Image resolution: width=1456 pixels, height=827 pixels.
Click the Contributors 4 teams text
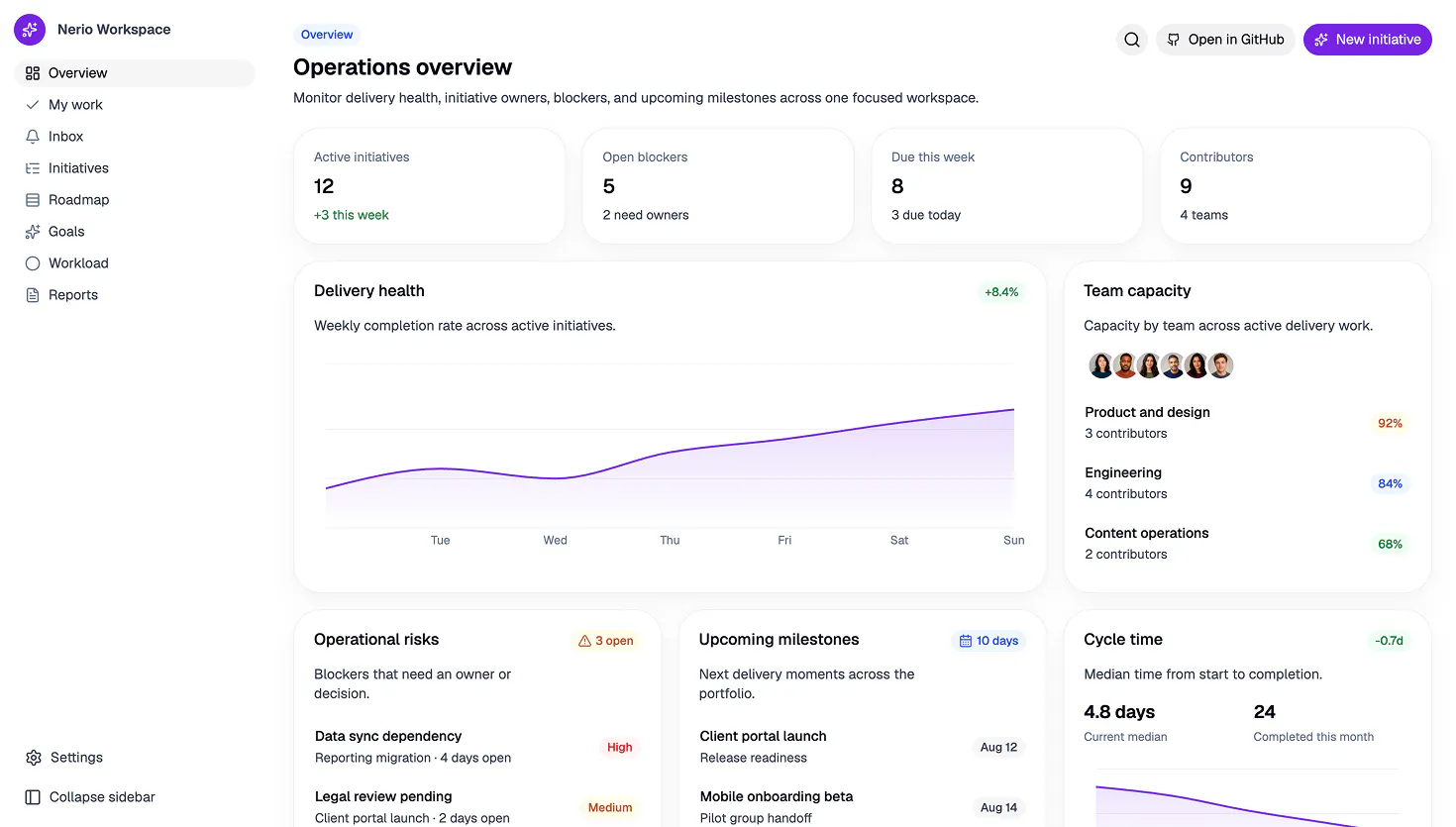1203,215
